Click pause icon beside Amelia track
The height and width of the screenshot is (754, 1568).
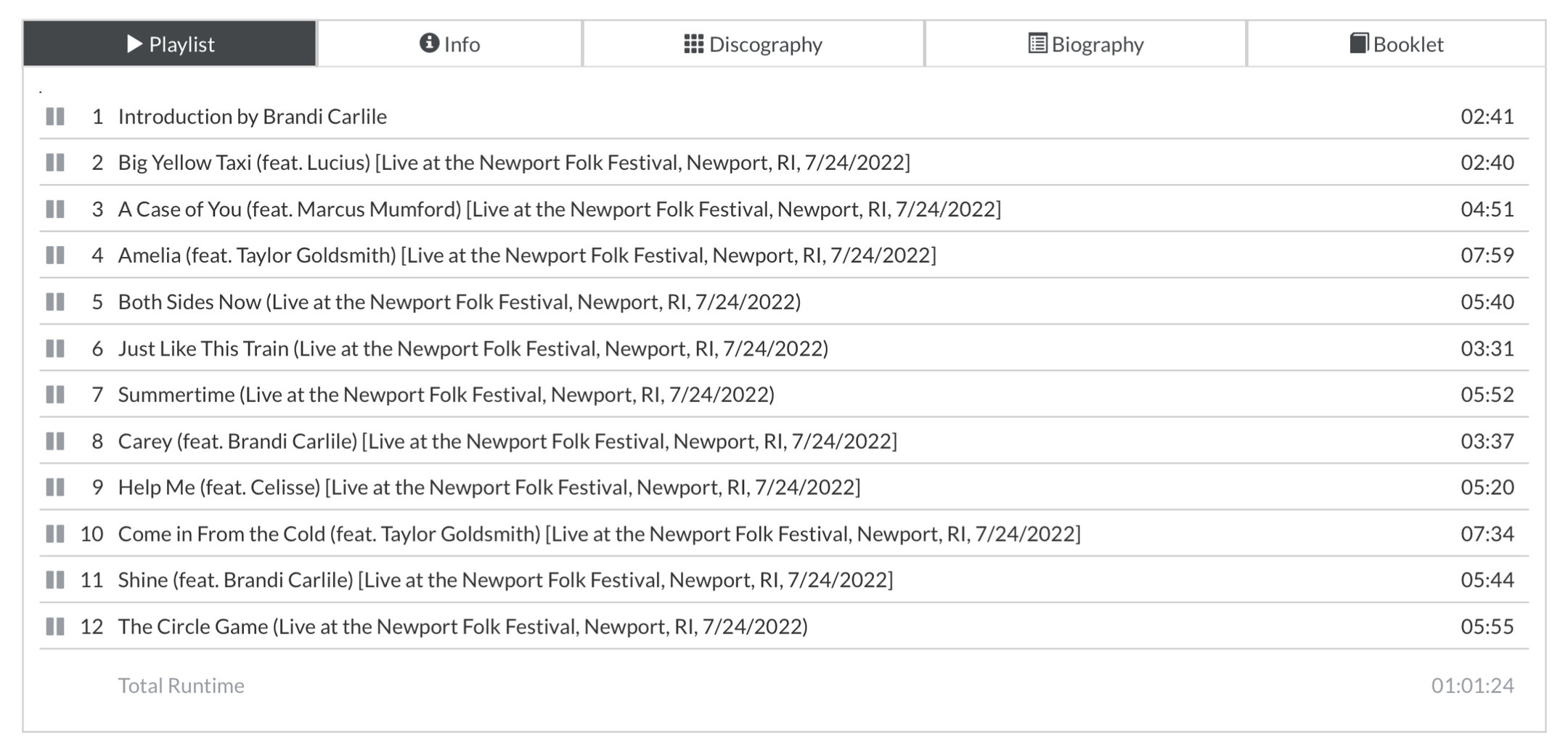coord(55,255)
